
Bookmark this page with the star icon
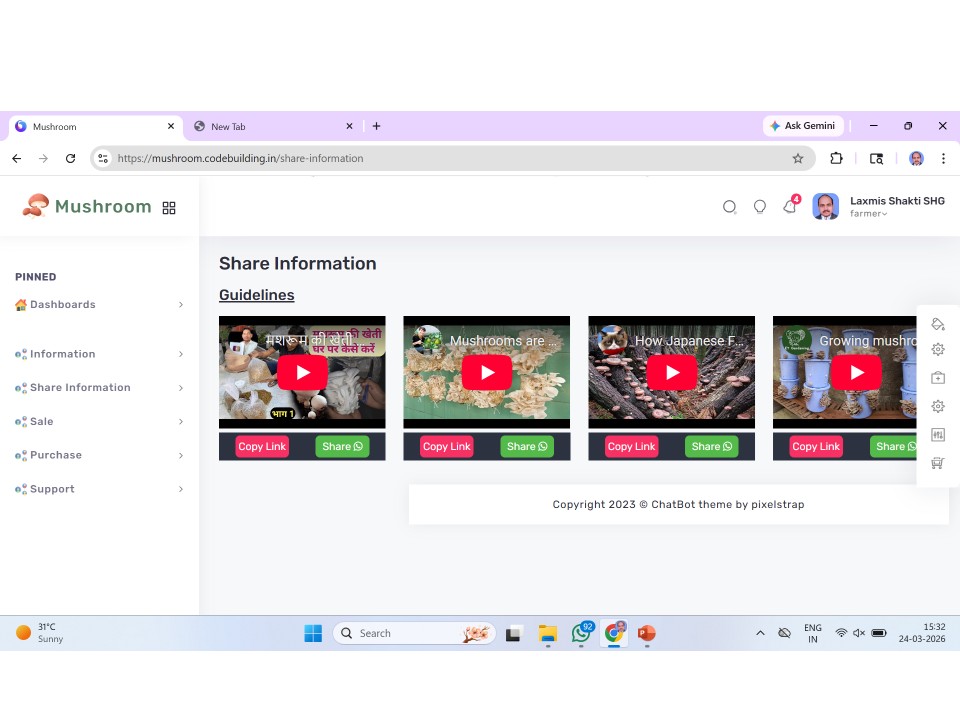click(x=798, y=158)
